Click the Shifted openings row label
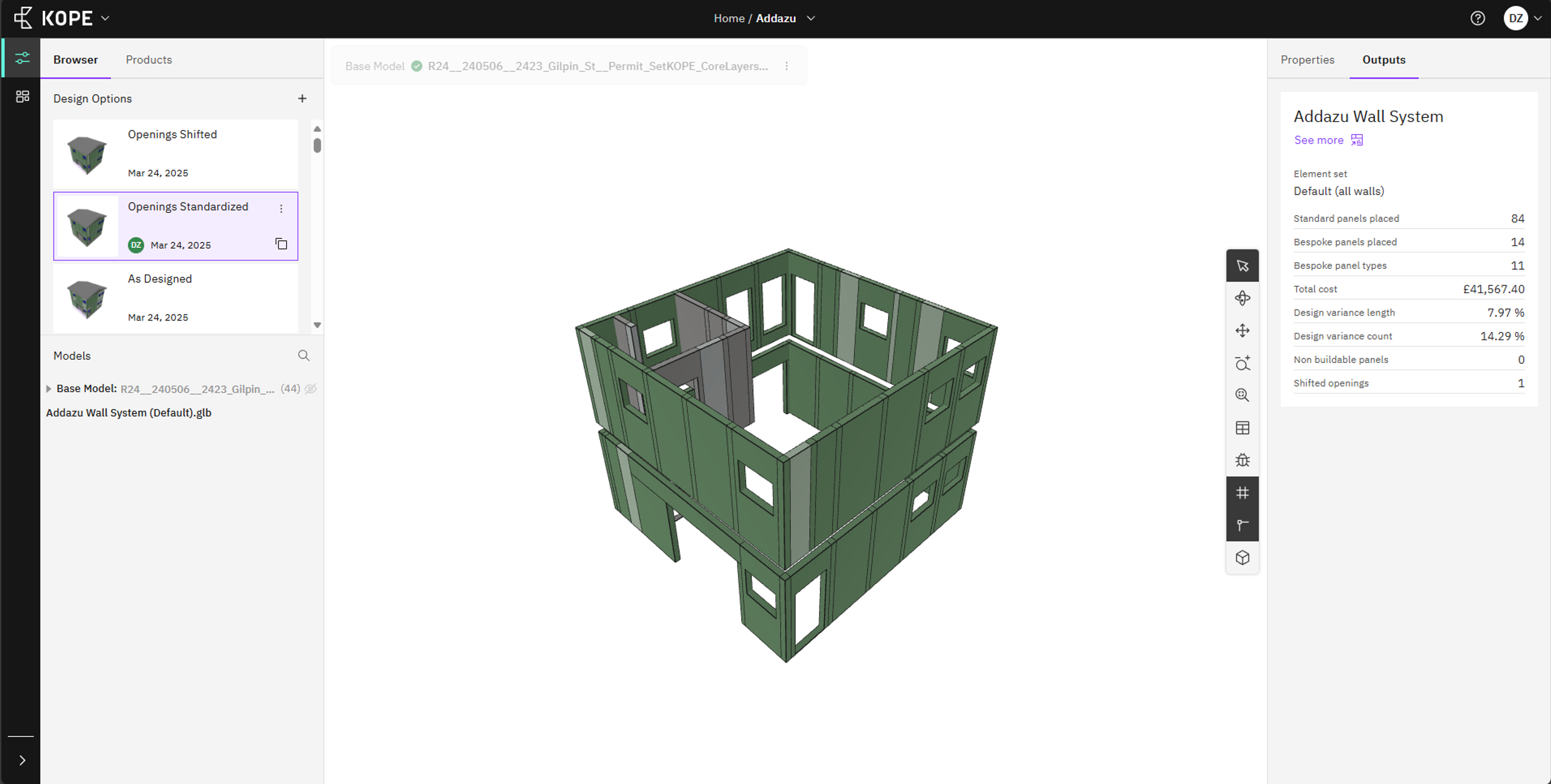This screenshot has width=1551, height=784. [x=1331, y=383]
